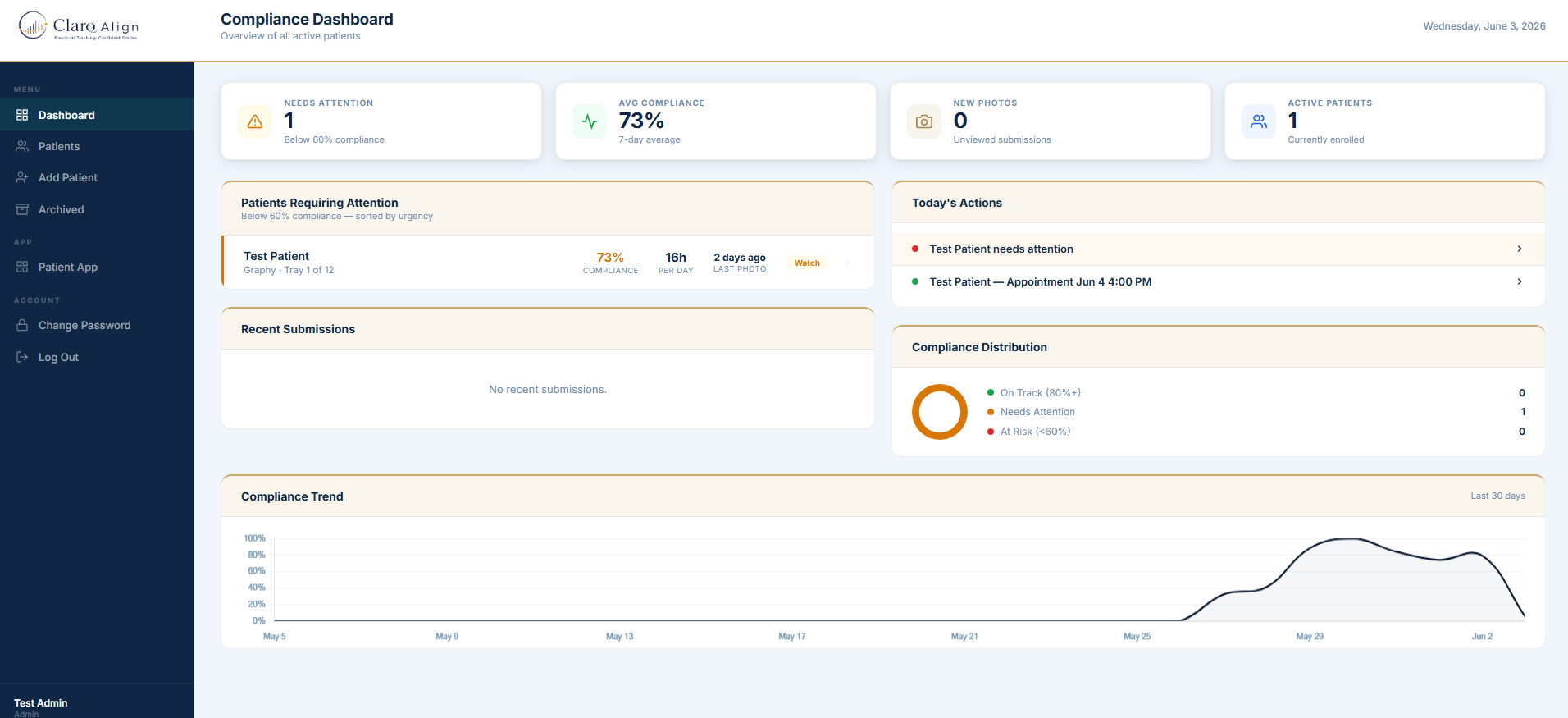The height and width of the screenshot is (718, 1568).
Task: Click the Wednesday, June 3, 2026 date
Action: 1484,26
